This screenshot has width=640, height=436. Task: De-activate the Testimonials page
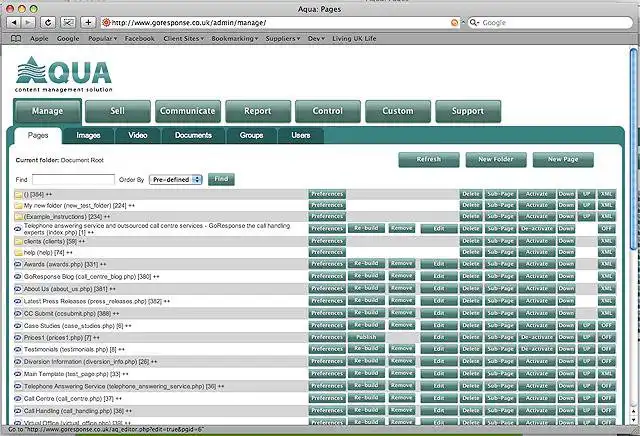[537, 349]
